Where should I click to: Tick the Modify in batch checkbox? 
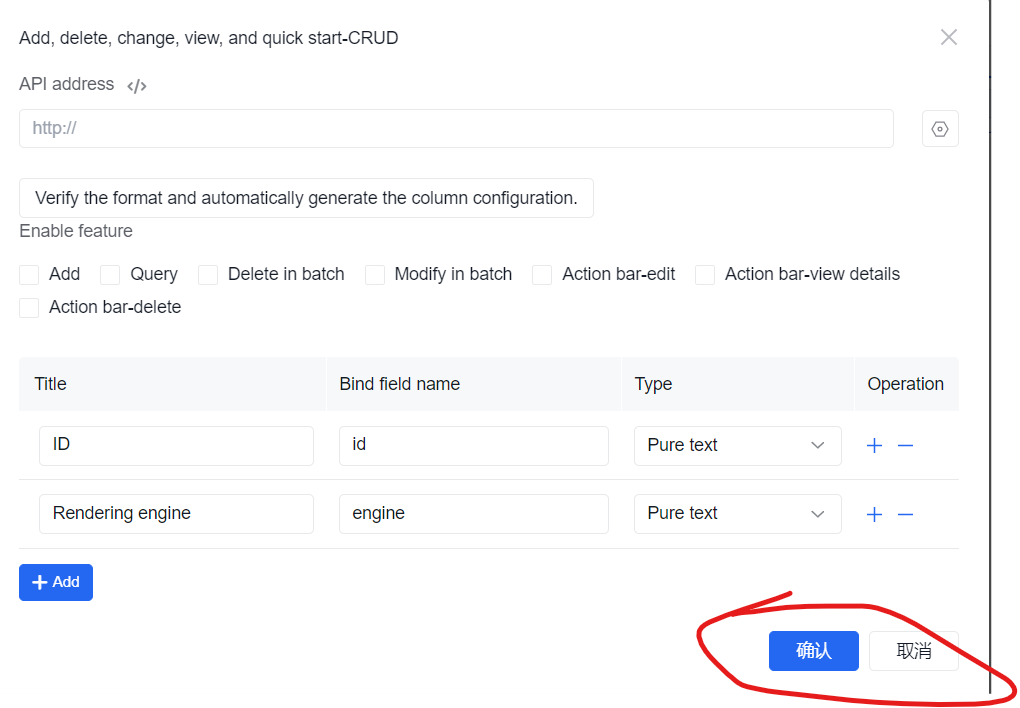point(375,275)
